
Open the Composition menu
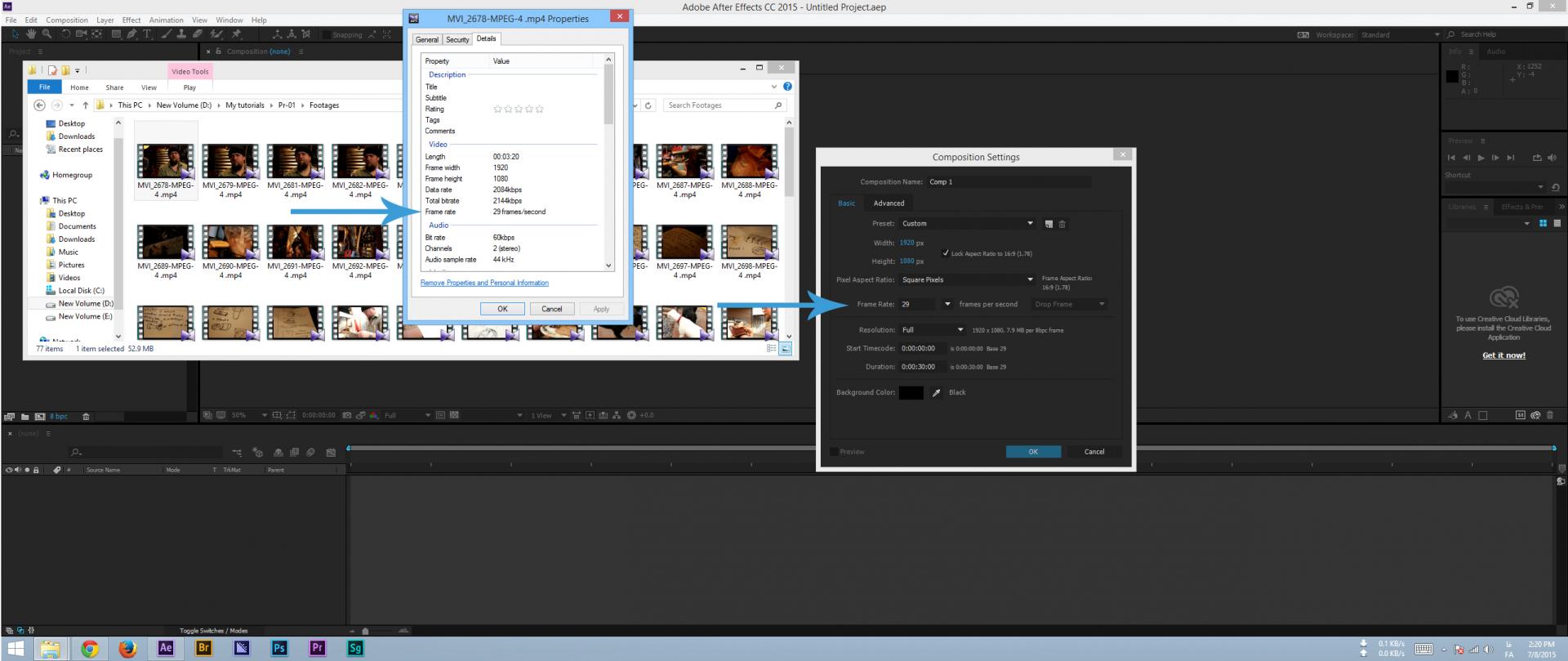(67, 20)
